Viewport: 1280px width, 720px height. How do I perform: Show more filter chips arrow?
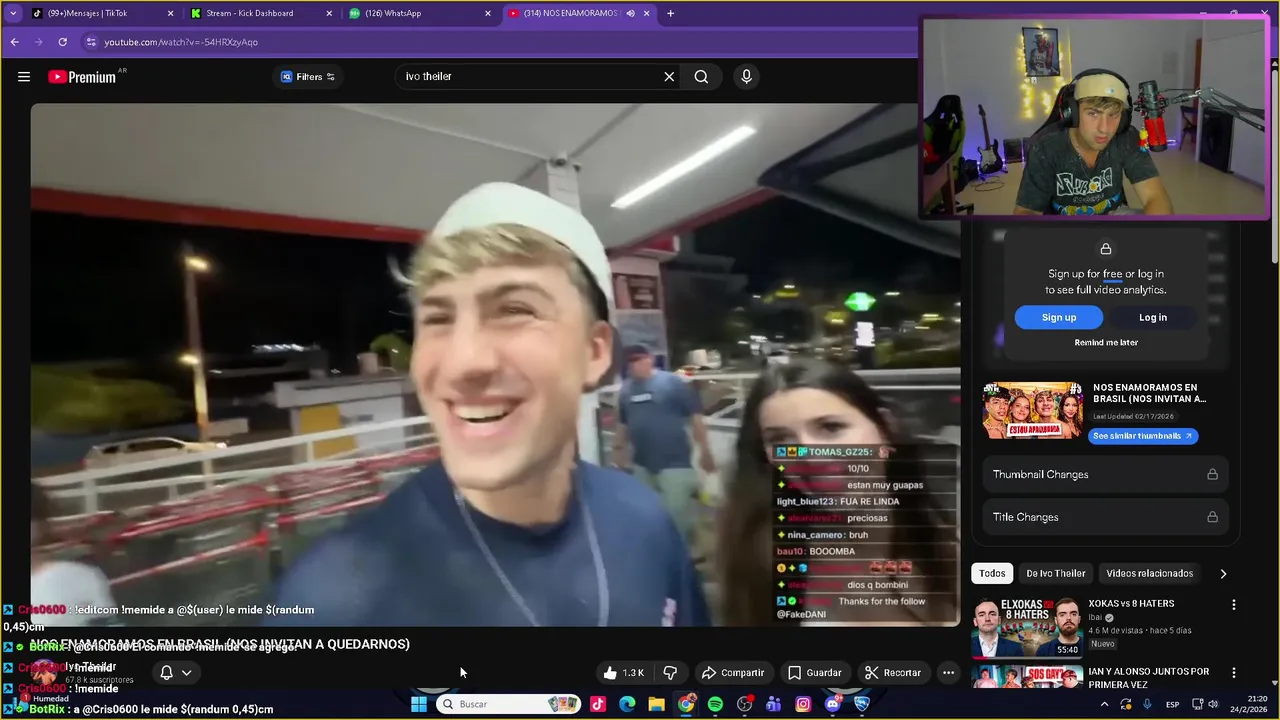point(1222,574)
